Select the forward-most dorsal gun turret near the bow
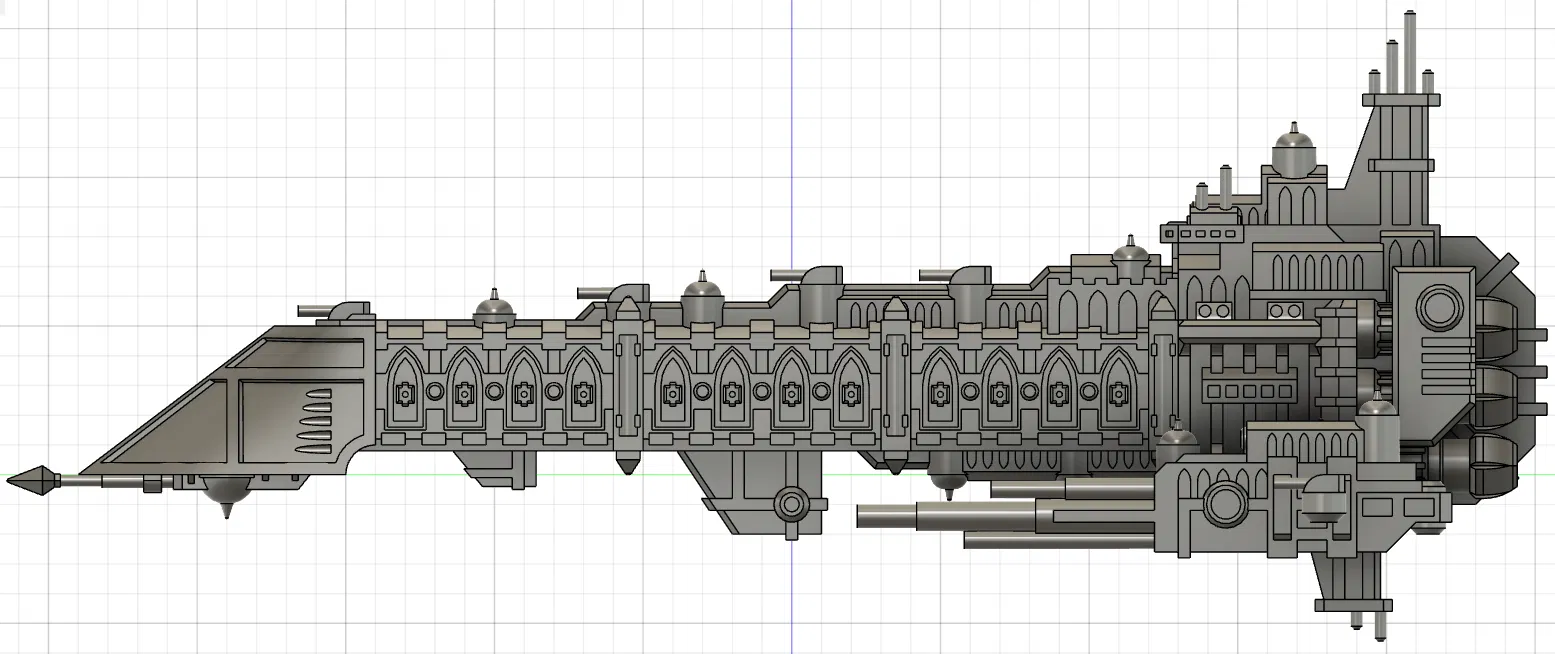The image size is (1555, 654). [x=338, y=311]
